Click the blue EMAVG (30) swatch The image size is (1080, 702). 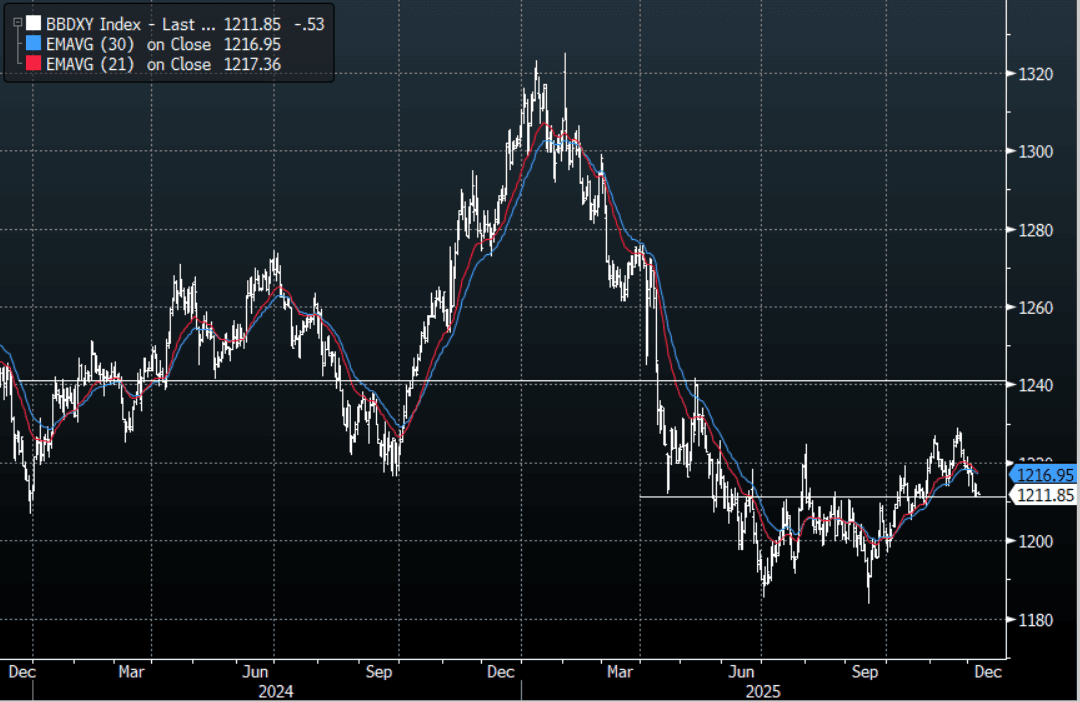tap(34, 44)
